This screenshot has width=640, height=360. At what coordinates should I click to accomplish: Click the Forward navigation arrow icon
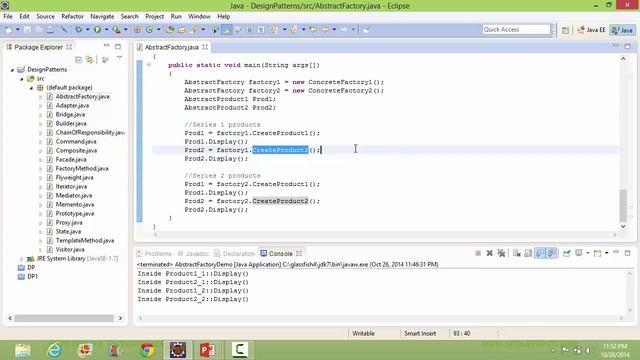point(344,30)
